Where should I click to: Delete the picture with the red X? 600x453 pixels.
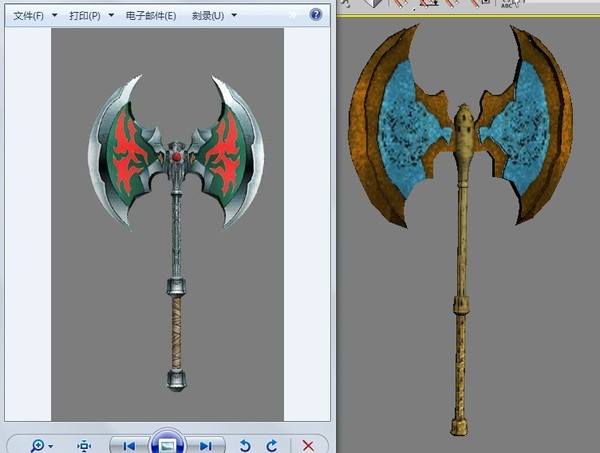[x=308, y=446]
